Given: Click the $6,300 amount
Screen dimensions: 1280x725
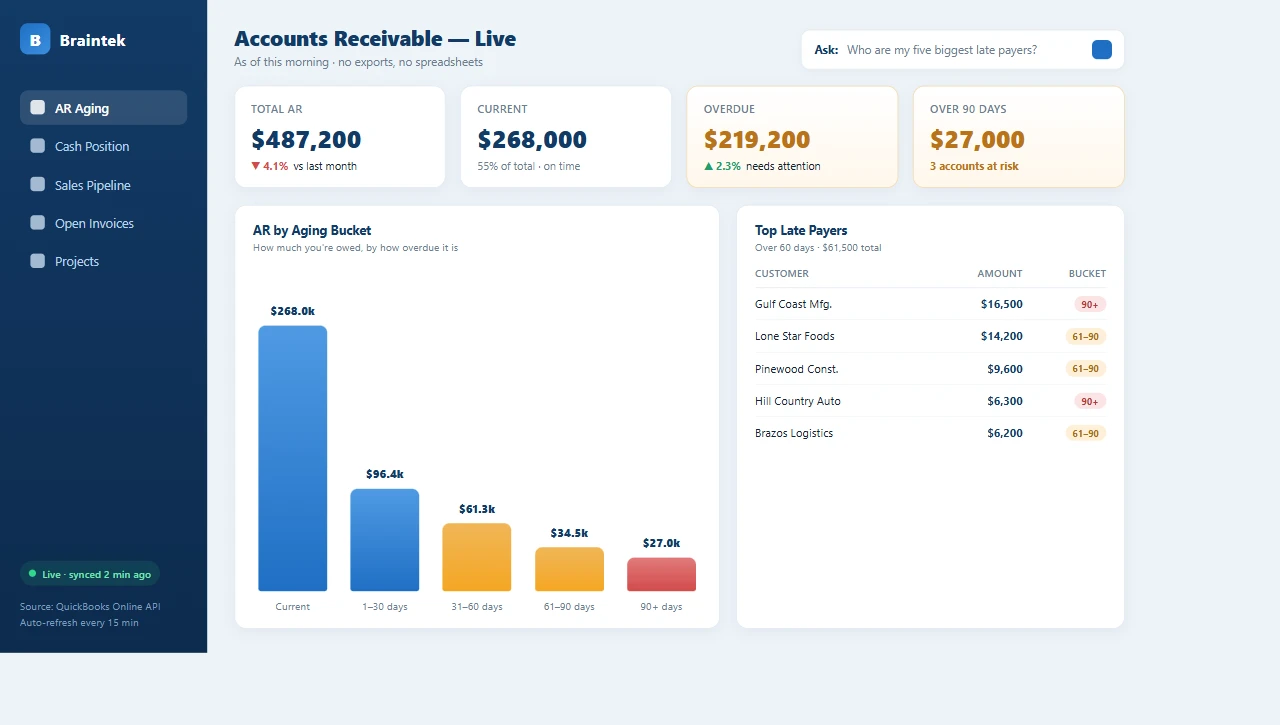Looking at the screenshot, I should (x=1005, y=401).
